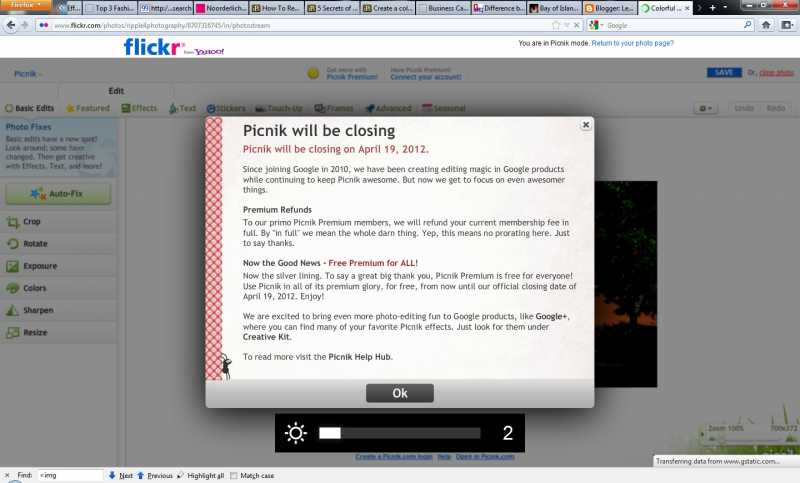Viewport: 800px width, 483px height.
Task: Visit the Picnik Help Hub link
Action: (x=359, y=357)
